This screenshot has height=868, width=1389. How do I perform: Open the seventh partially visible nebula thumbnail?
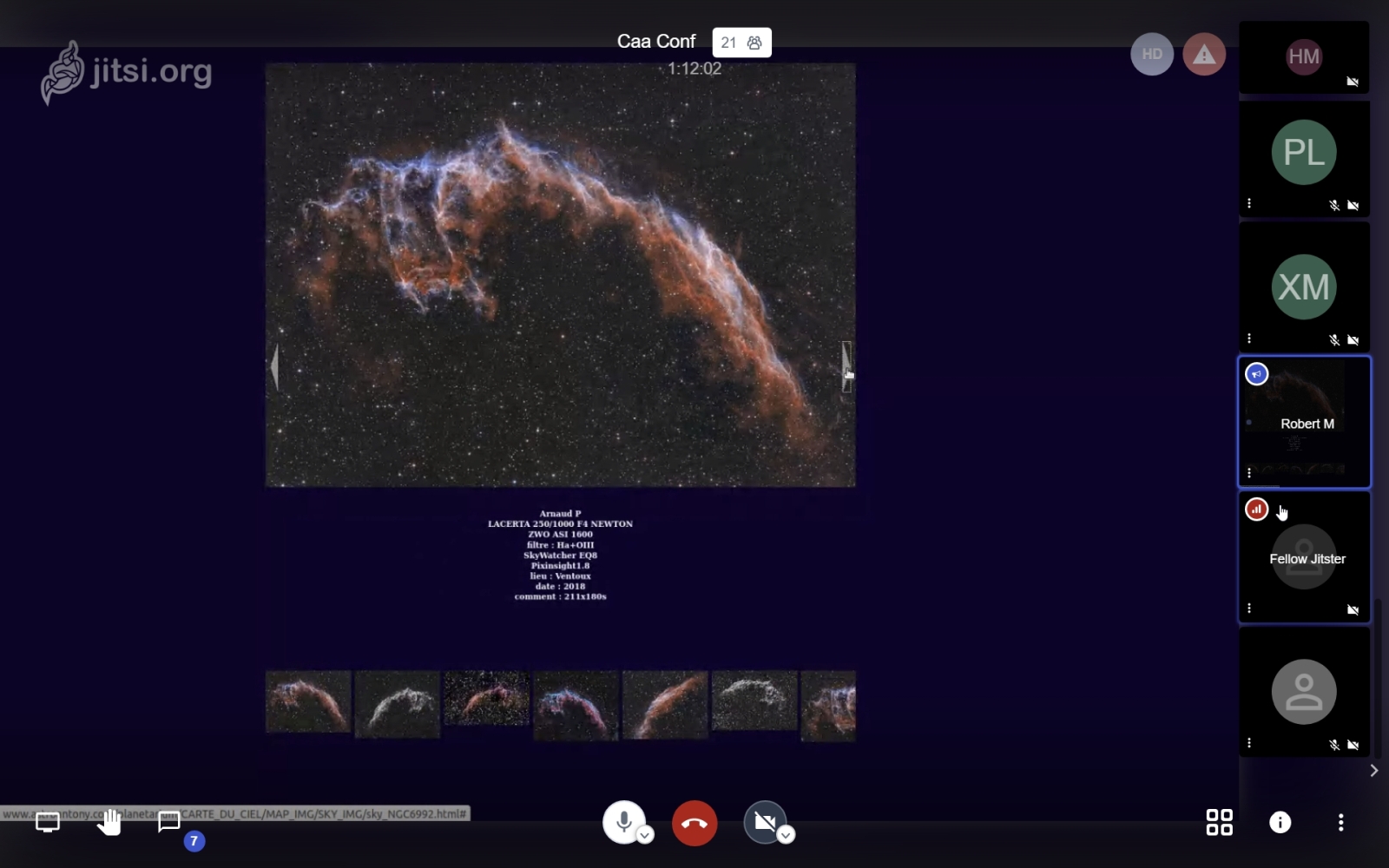[828, 706]
